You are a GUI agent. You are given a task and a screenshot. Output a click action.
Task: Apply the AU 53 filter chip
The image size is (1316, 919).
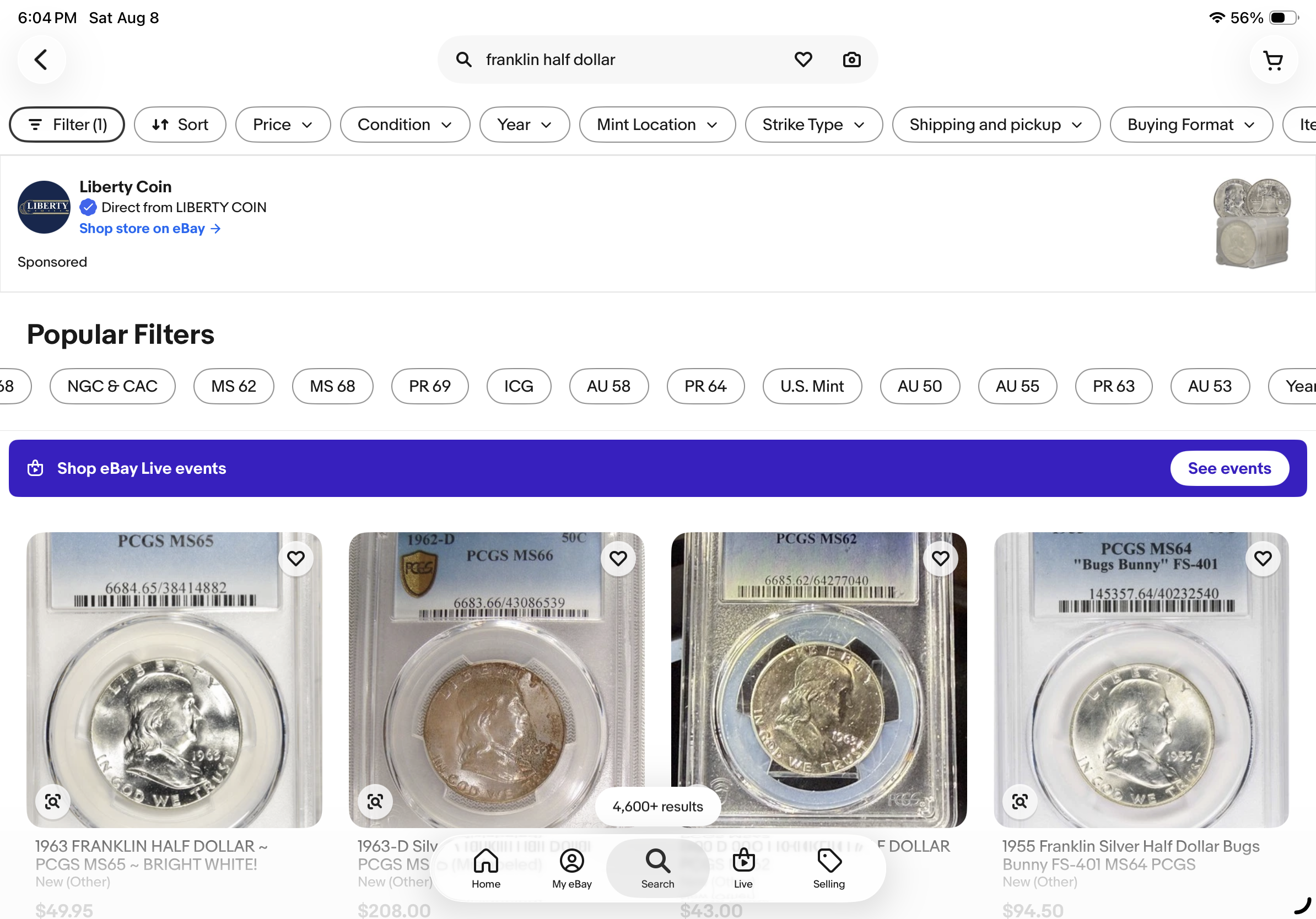1210,386
